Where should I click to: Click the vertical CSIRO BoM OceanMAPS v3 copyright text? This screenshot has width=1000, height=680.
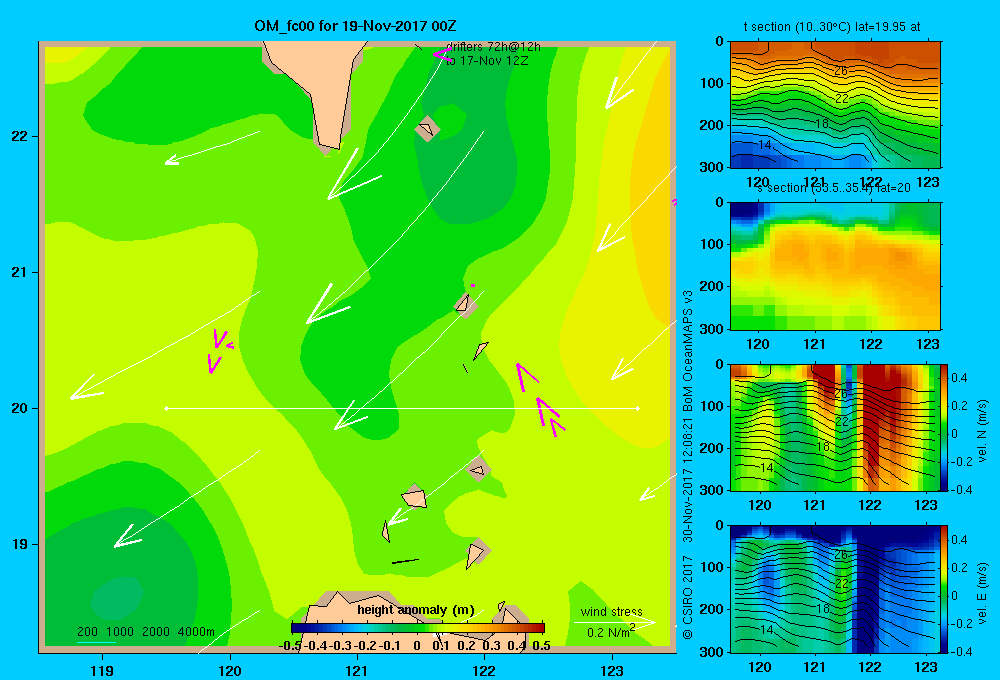pyautogui.click(x=688, y=464)
